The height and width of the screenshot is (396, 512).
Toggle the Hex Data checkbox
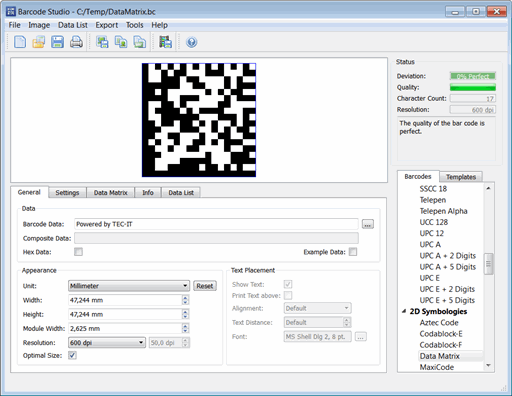pyautogui.click(x=78, y=252)
